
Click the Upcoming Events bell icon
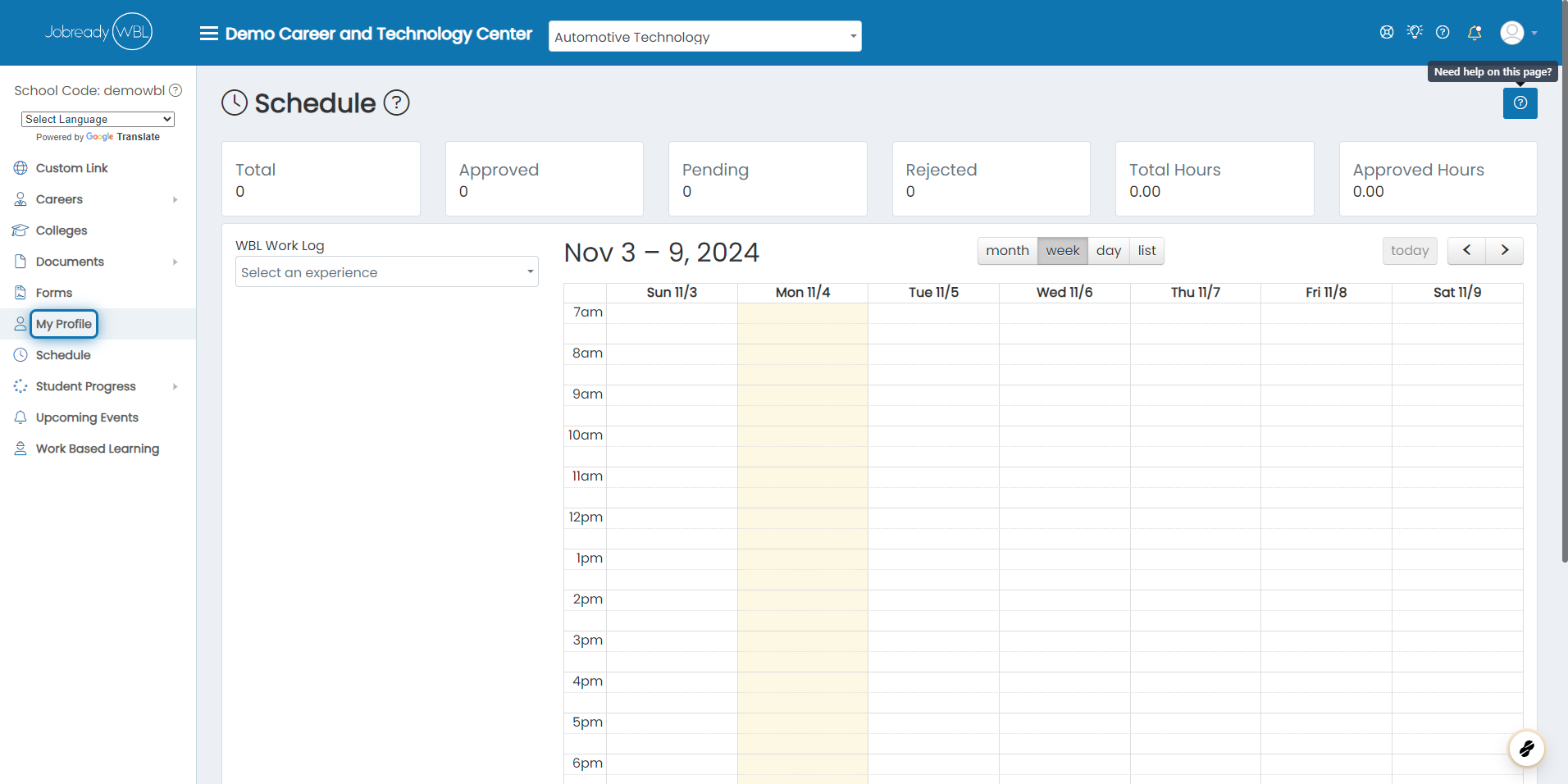point(21,417)
